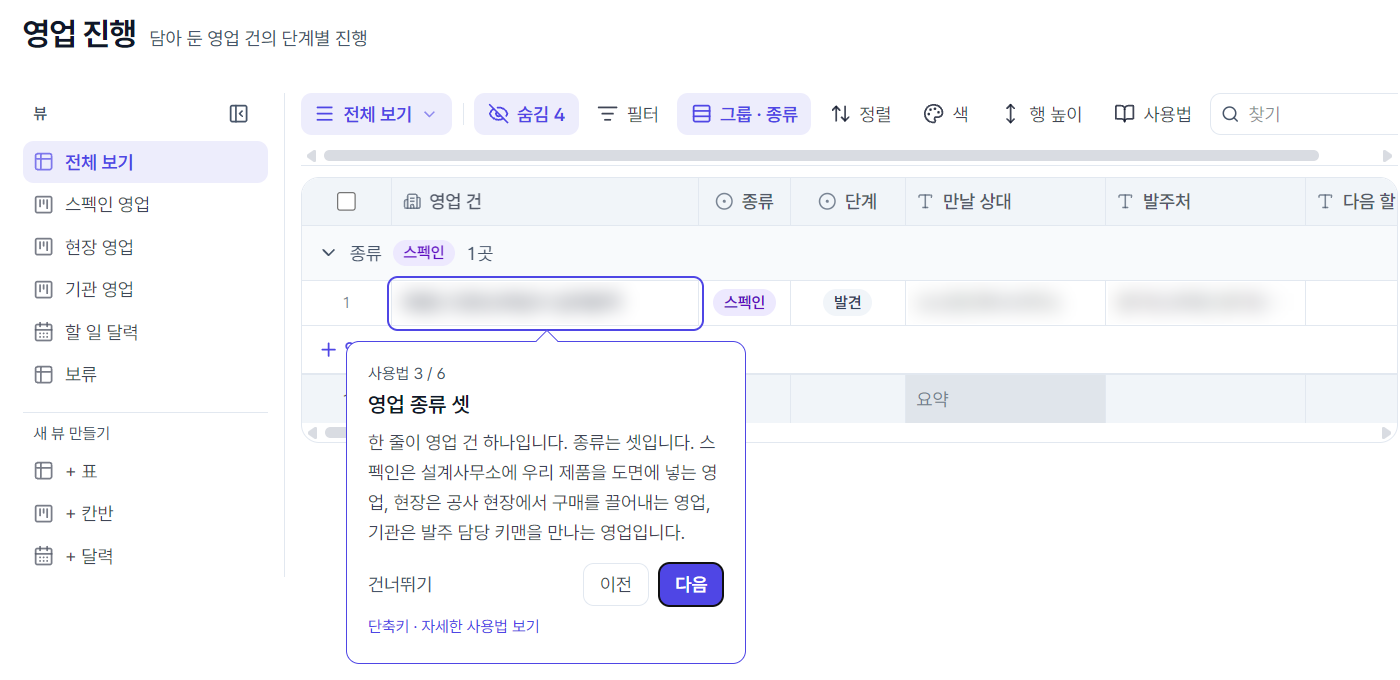Click the 발주처 column header

point(1205,202)
